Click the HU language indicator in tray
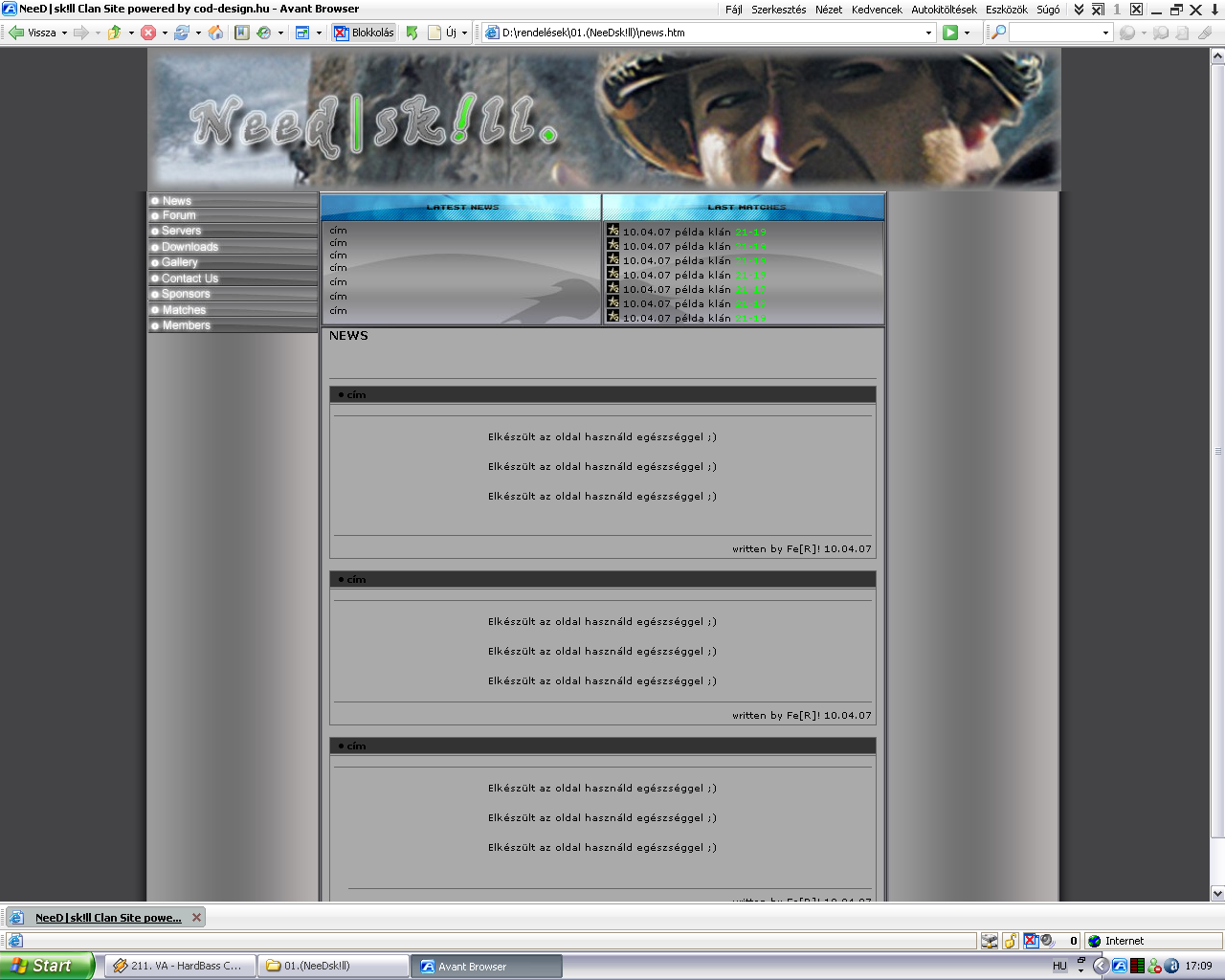Screen dimensions: 1225x980 (x=1059, y=966)
